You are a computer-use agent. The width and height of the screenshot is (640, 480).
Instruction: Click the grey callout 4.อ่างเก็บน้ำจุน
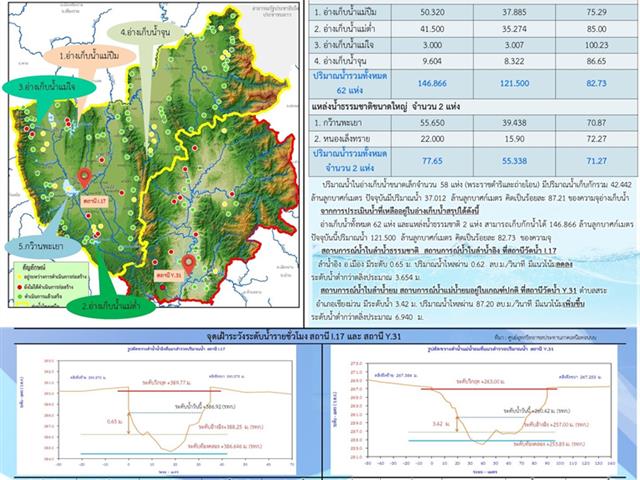tap(150, 31)
